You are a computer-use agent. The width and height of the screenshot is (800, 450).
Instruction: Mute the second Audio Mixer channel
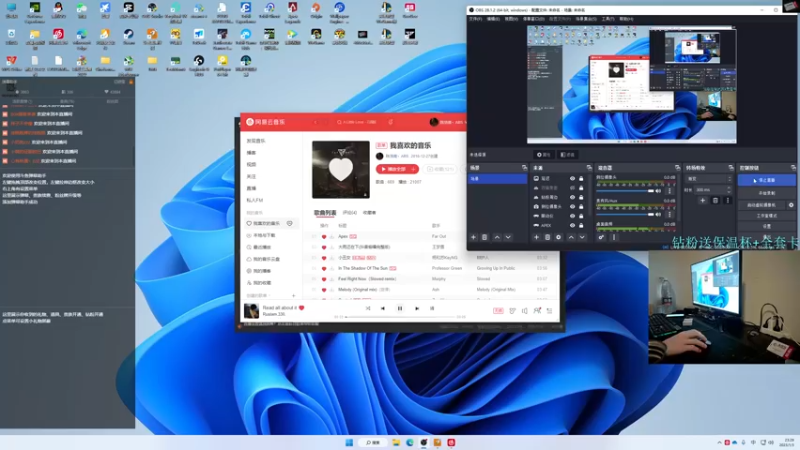(x=658, y=214)
